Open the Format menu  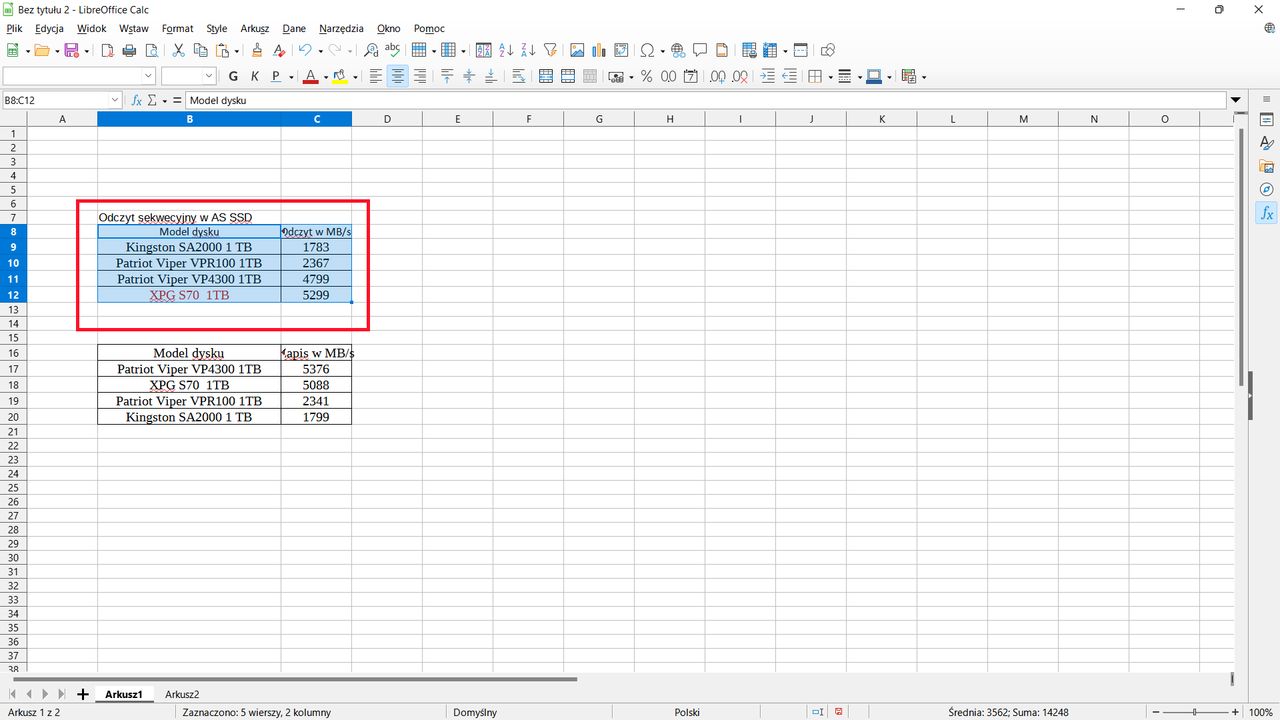[178, 29]
